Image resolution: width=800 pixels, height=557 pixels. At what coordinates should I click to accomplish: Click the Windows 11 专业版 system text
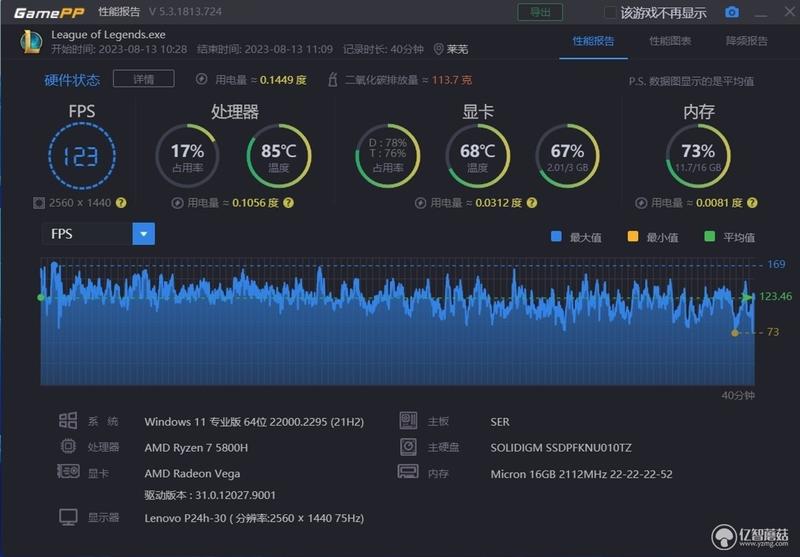pos(254,422)
